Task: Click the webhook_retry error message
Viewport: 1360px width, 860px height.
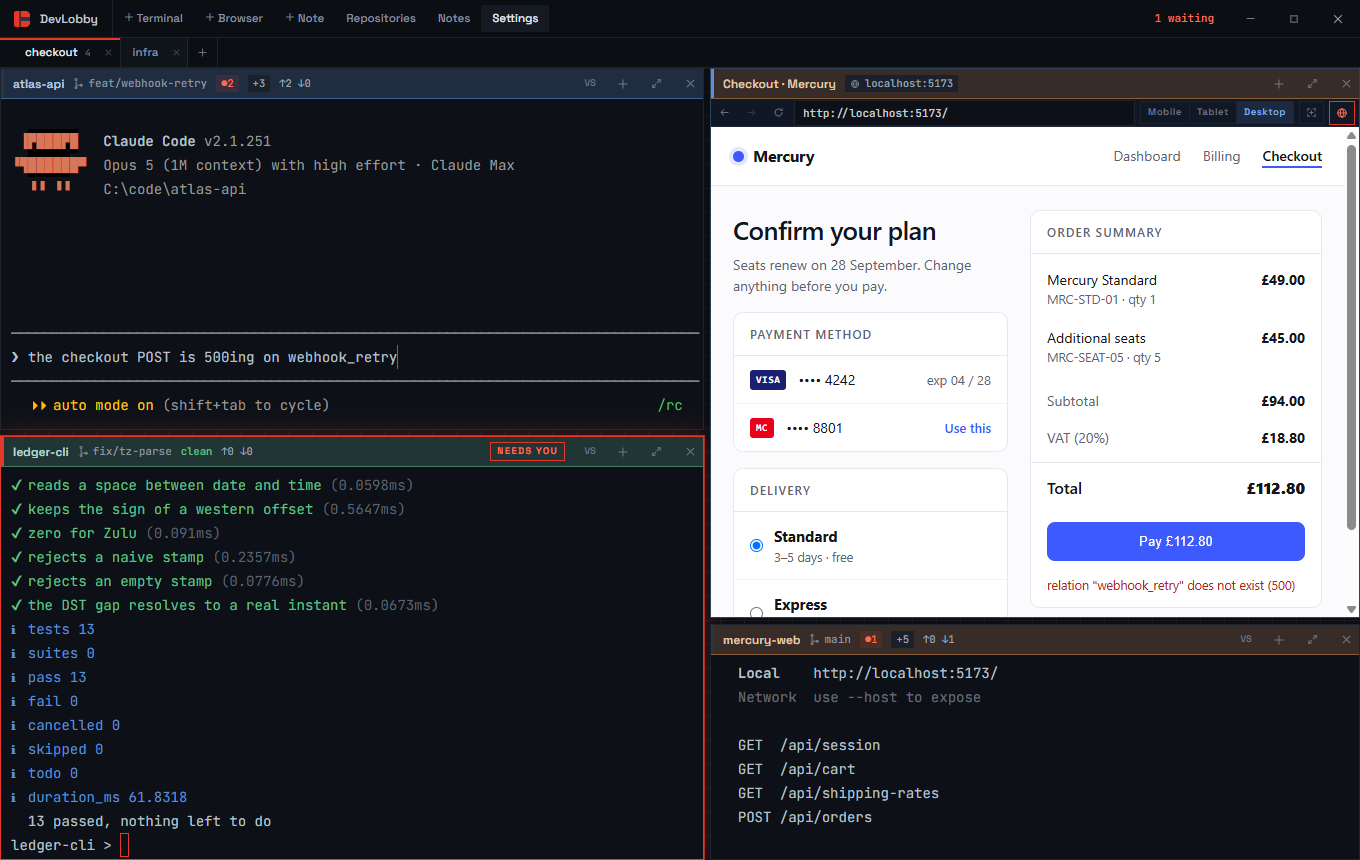Action: click(x=1171, y=585)
